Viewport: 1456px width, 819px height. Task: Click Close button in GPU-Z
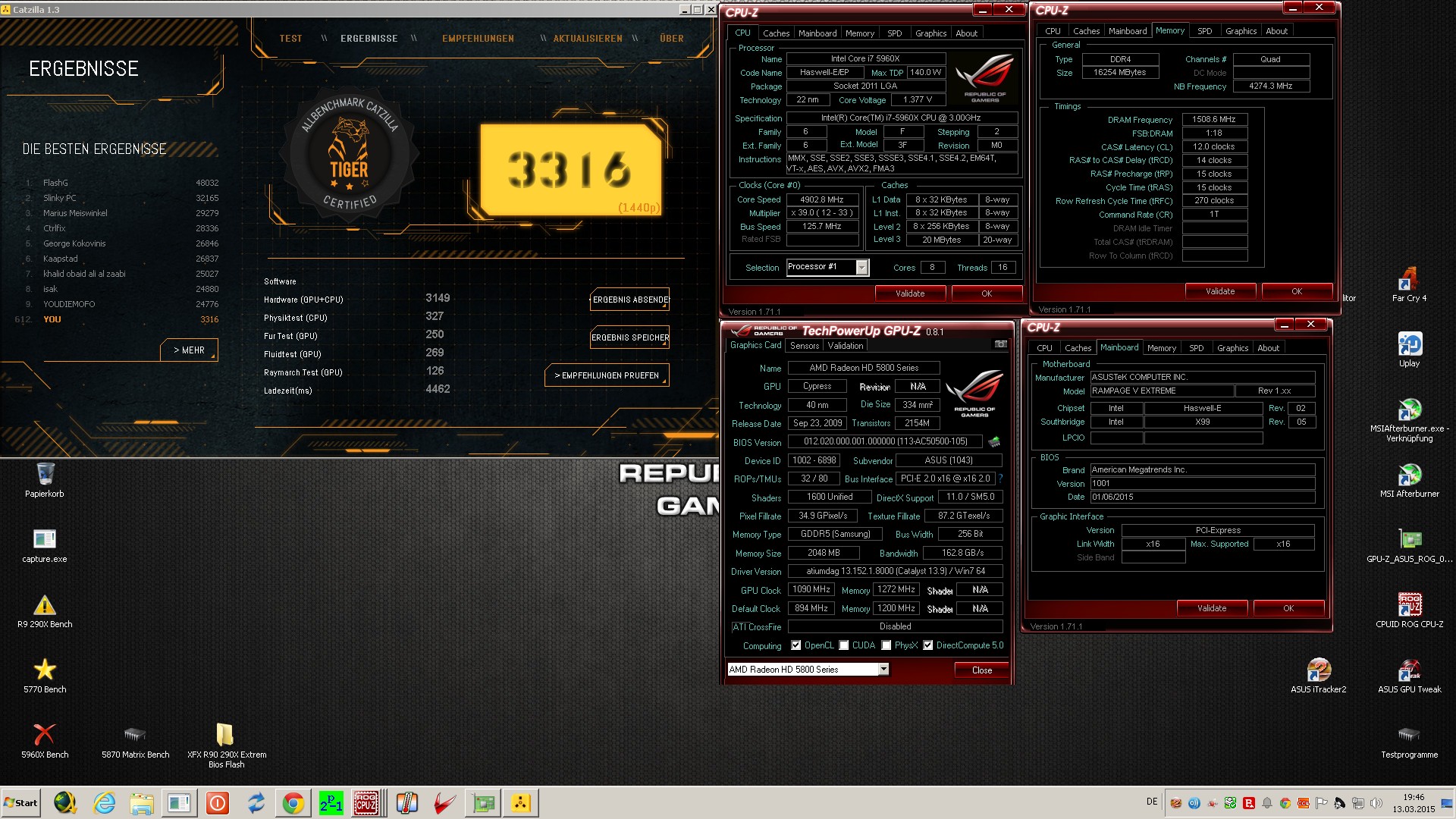click(982, 670)
